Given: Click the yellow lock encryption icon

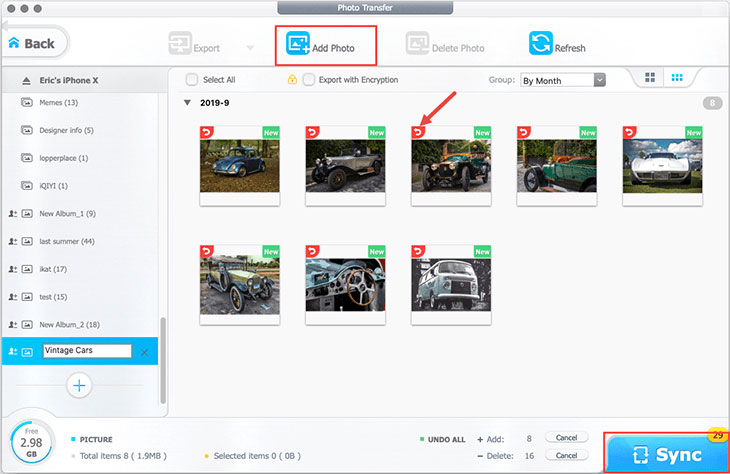Looking at the screenshot, I should (x=292, y=79).
